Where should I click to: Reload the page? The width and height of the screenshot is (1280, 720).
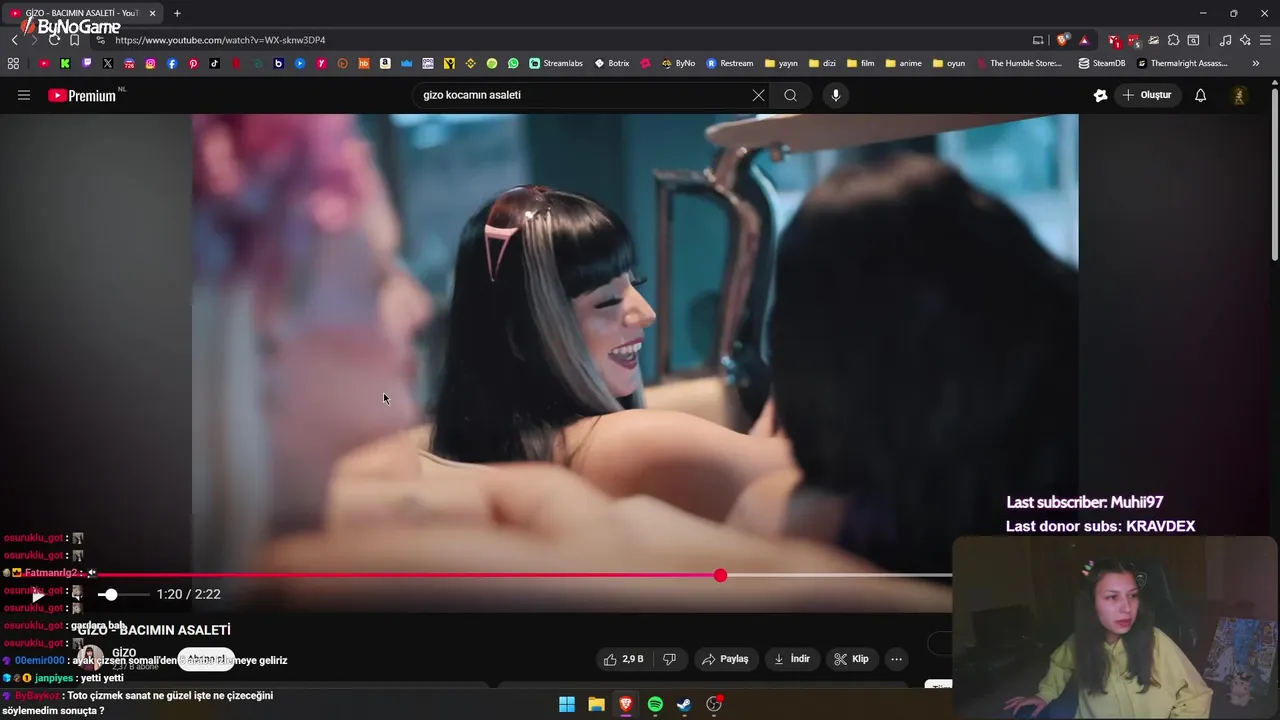click(x=54, y=40)
